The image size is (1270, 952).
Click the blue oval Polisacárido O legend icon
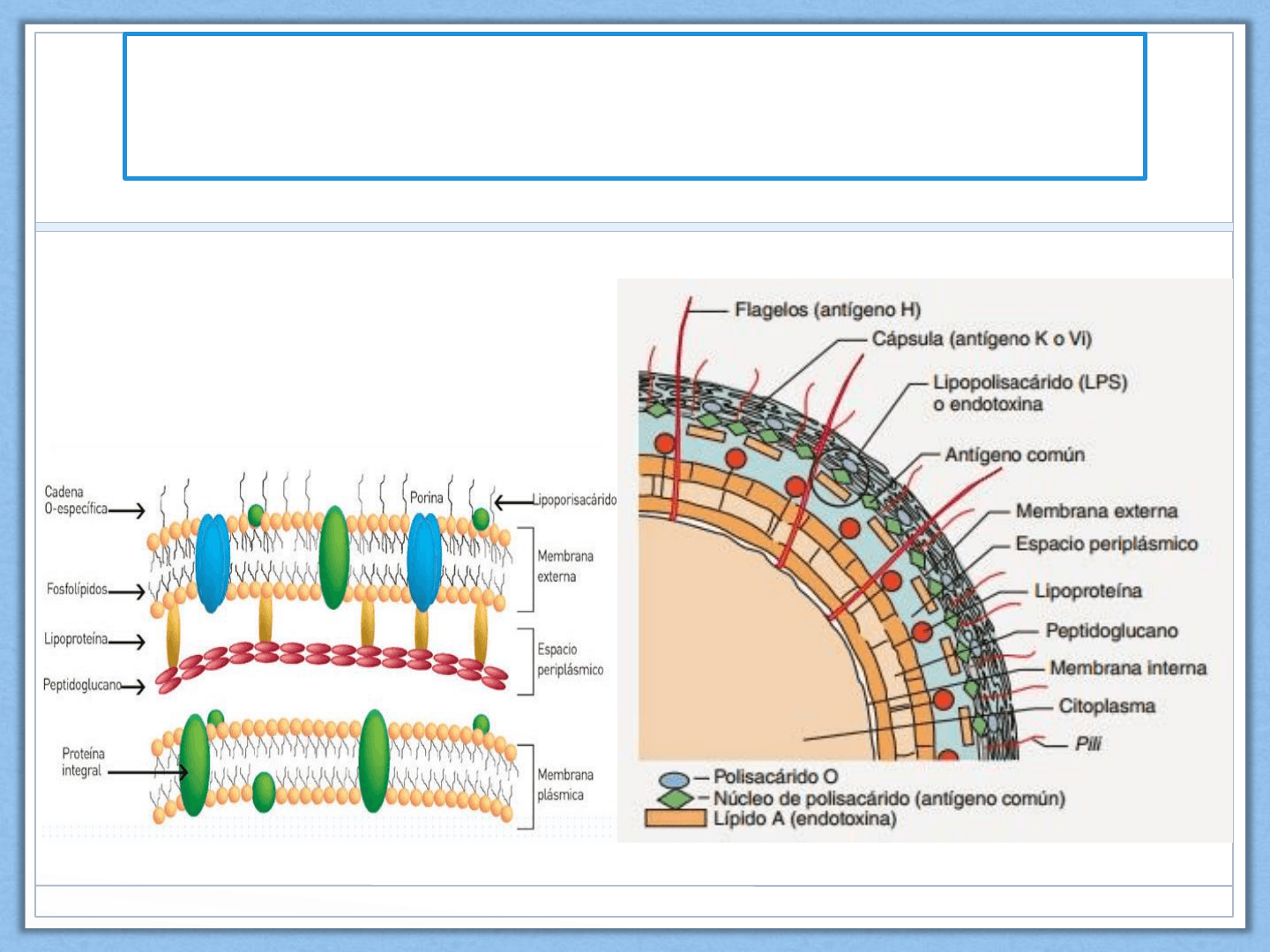[x=675, y=780]
